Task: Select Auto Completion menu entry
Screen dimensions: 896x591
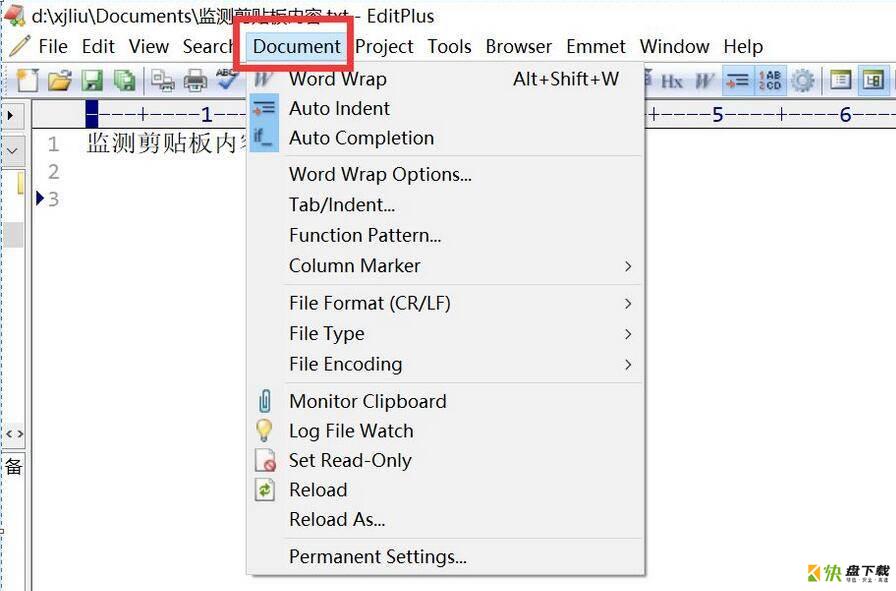Action: coord(446,138)
